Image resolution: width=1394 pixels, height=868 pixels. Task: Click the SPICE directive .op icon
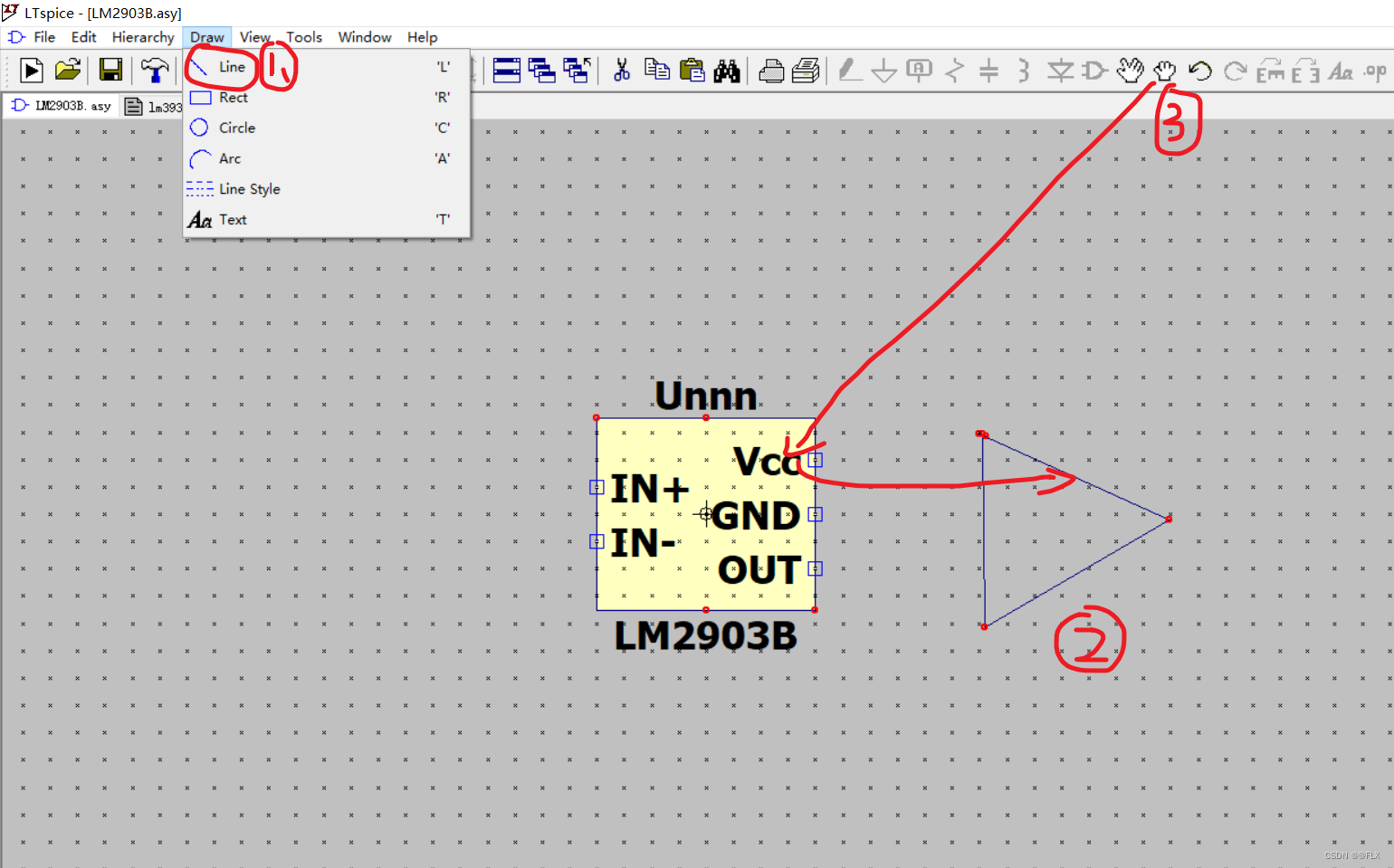pos(1376,71)
